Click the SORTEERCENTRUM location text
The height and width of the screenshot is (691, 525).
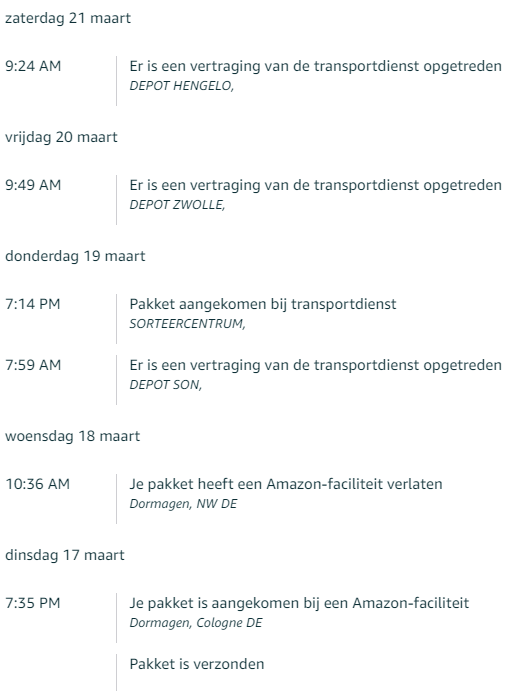(x=187, y=324)
